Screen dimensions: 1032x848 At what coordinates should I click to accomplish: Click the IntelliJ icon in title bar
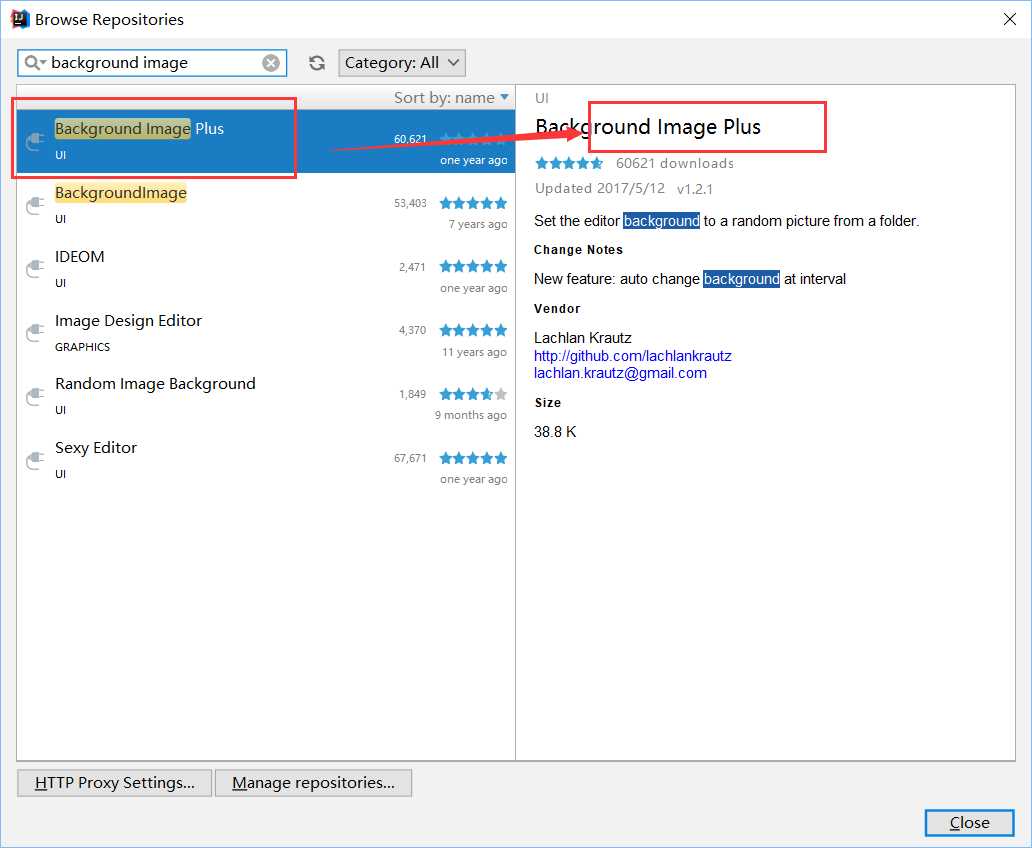click(20, 19)
